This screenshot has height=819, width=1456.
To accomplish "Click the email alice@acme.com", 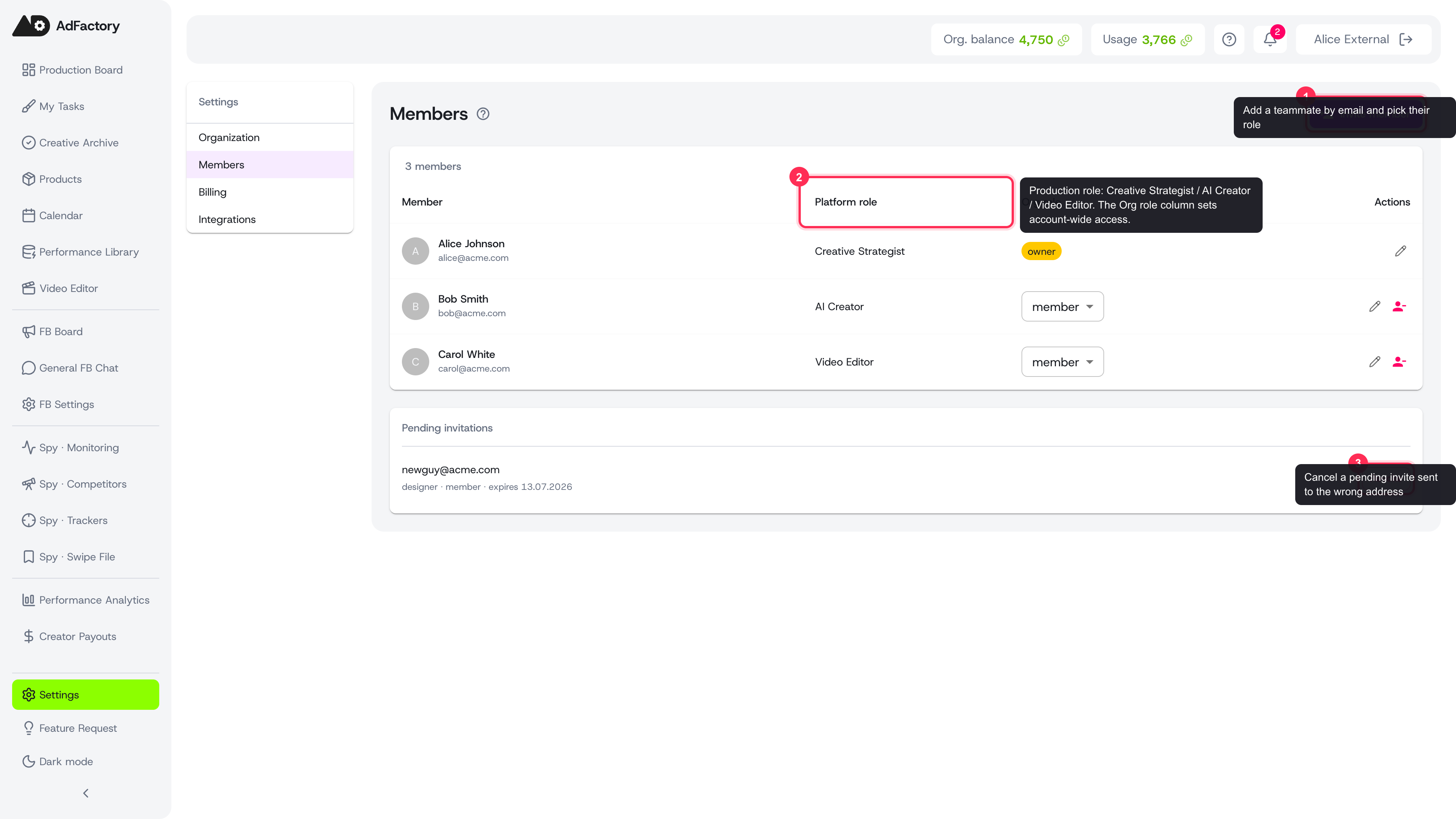I will pyautogui.click(x=473, y=258).
